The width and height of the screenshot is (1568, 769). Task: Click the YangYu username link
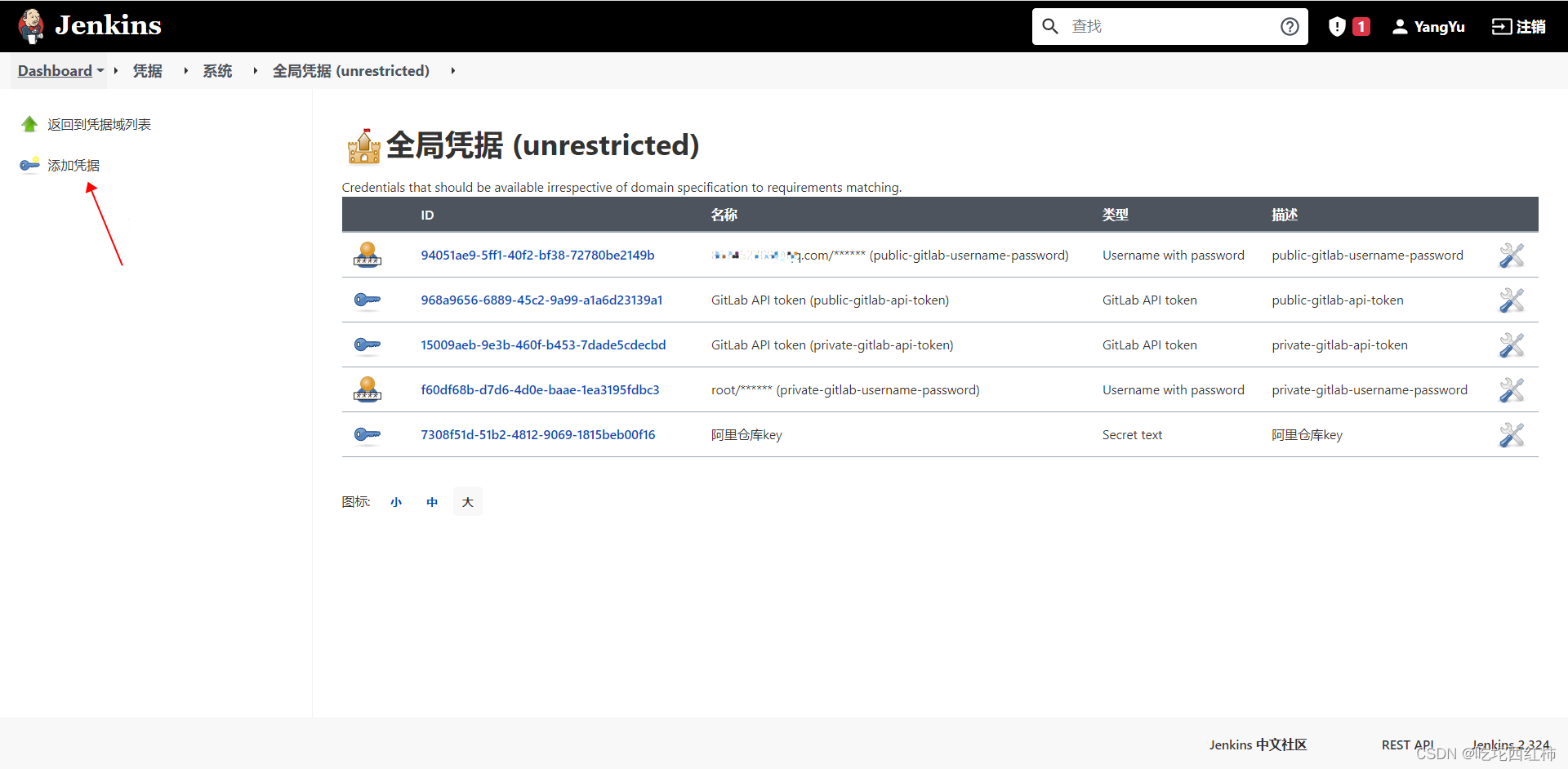point(1439,26)
